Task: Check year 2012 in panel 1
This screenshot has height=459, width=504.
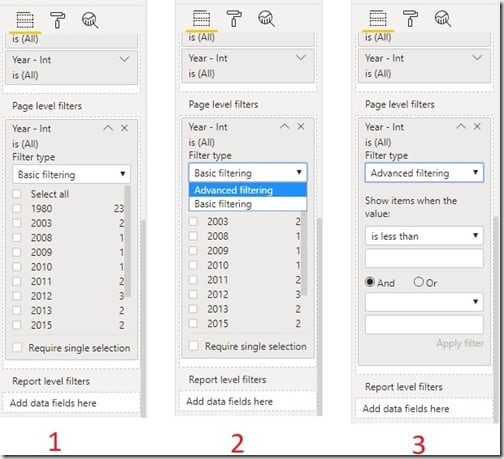Action: (x=17, y=296)
